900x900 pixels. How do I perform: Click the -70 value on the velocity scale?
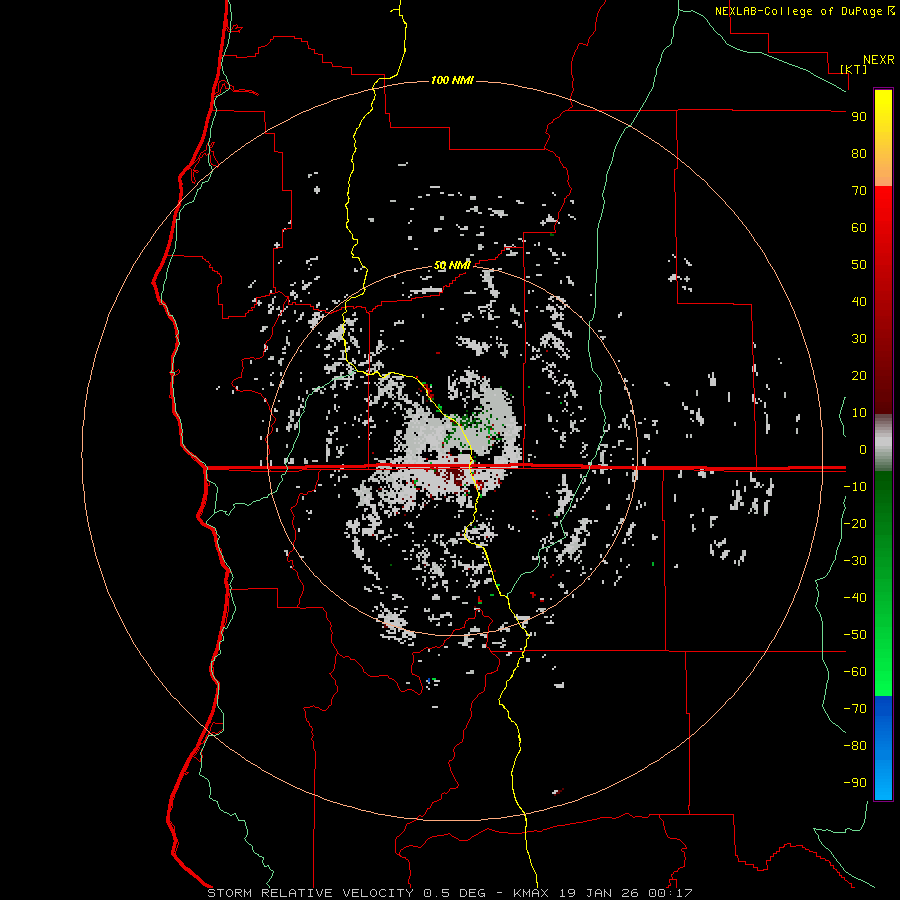coord(855,709)
